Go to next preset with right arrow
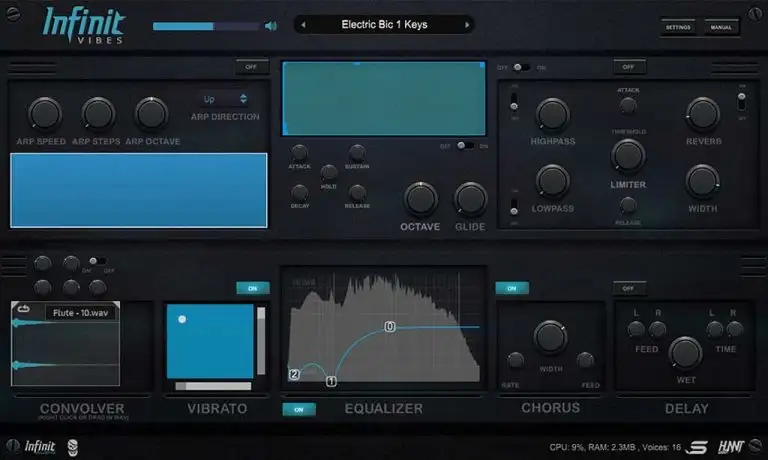This screenshot has height=460, width=768. pos(467,24)
